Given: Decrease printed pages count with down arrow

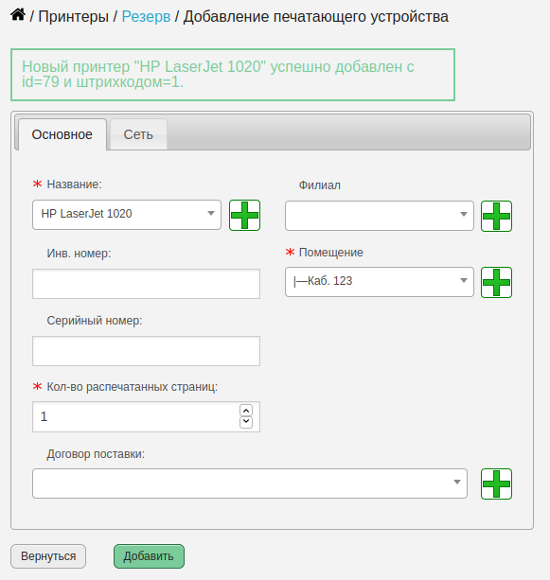Looking at the screenshot, I should point(246,422).
